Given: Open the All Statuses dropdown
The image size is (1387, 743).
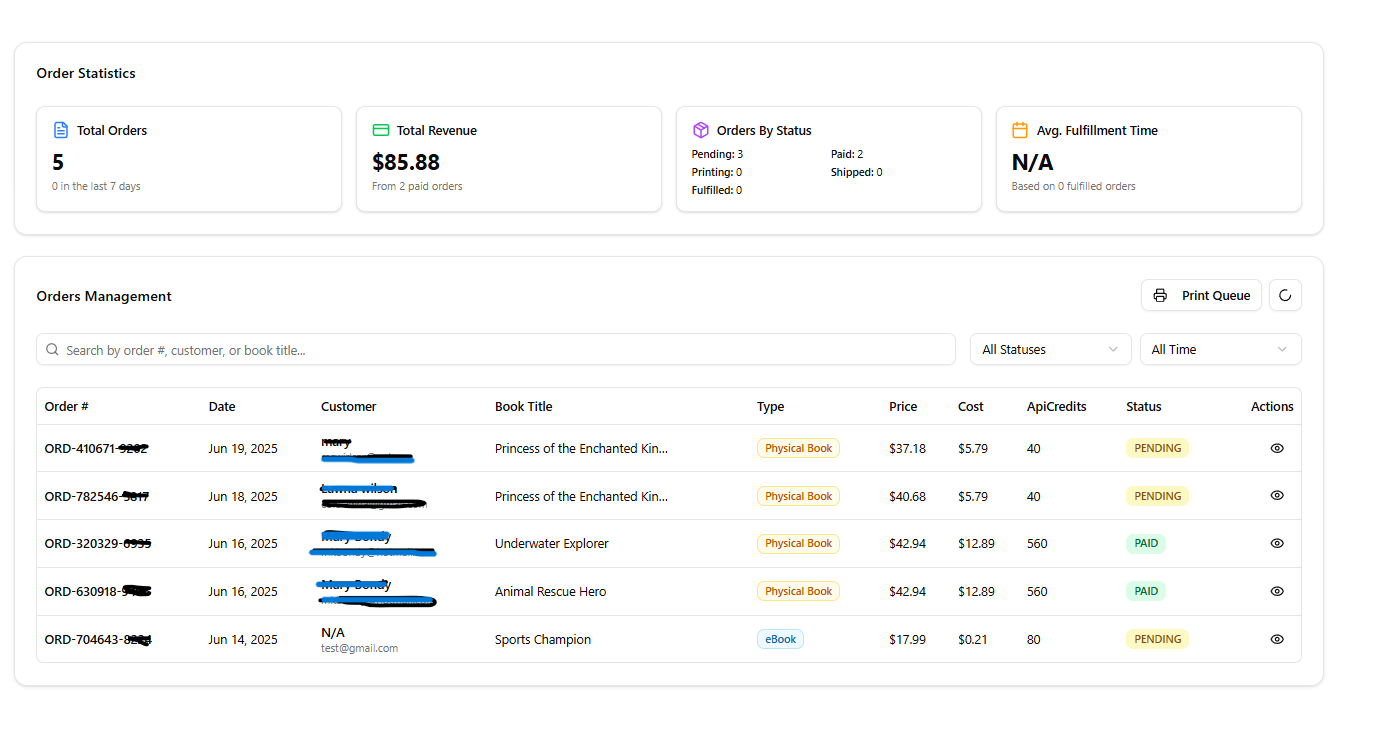Looking at the screenshot, I should point(1050,349).
